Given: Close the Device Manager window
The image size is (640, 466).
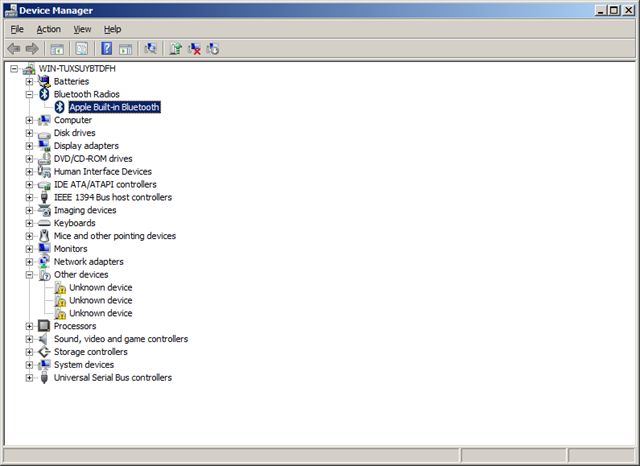Looking at the screenshot, I should (629, 10).
